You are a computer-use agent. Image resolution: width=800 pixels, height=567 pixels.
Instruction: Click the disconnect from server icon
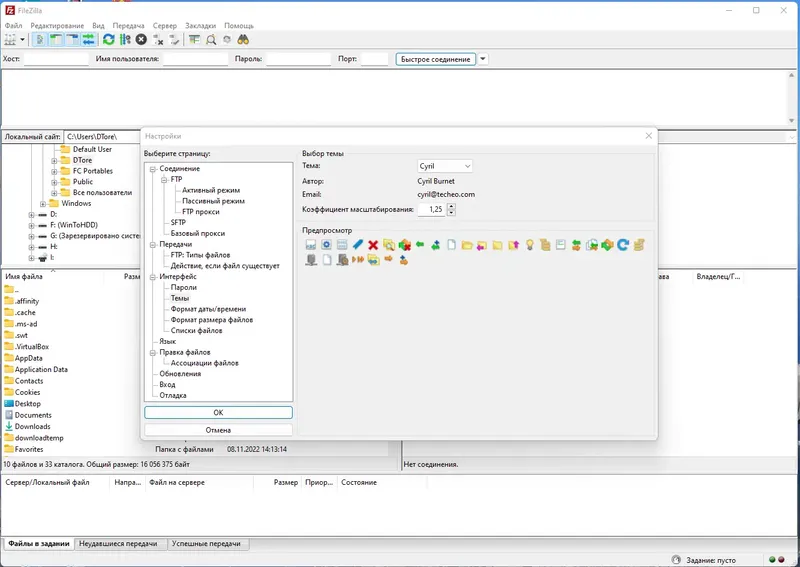click(x=158, y=40)
